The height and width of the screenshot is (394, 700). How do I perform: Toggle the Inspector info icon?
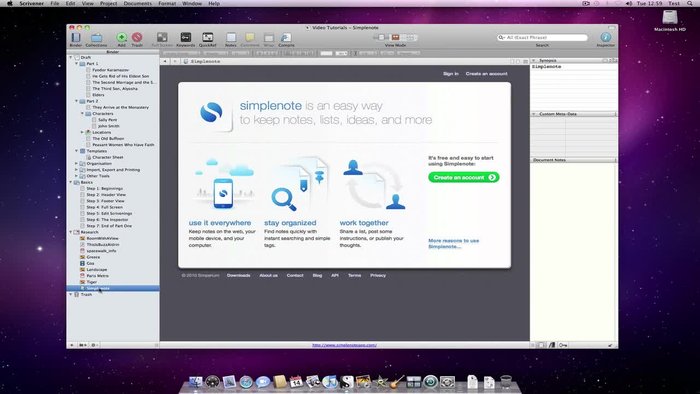point(606,37)
